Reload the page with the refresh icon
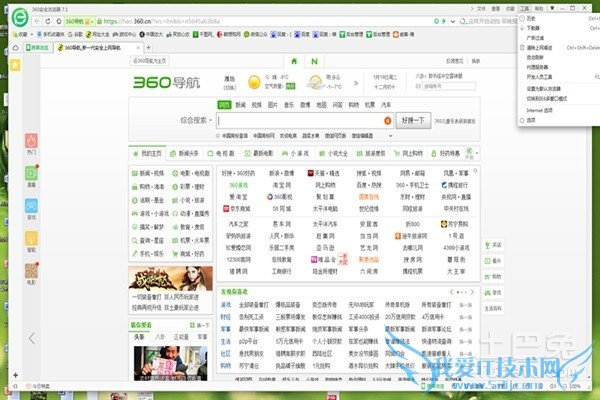600x400 pixels. tap(48, 21)
